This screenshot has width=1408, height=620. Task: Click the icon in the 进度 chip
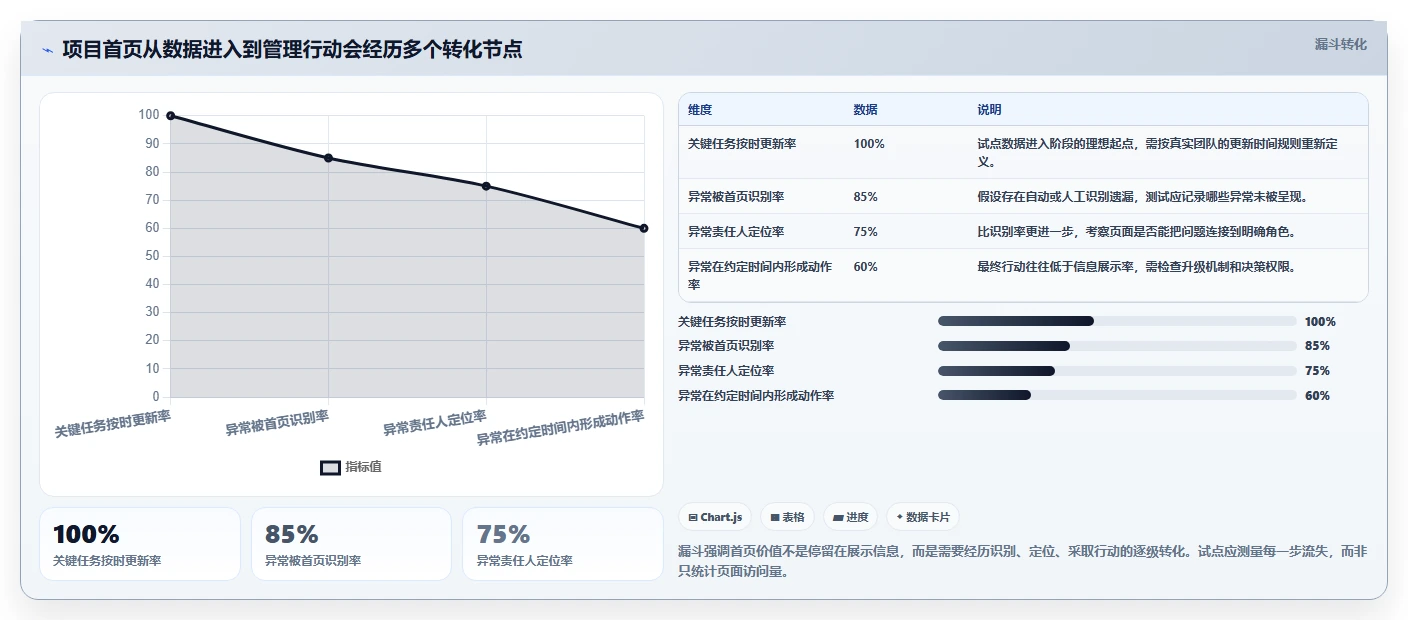[838, 518]
